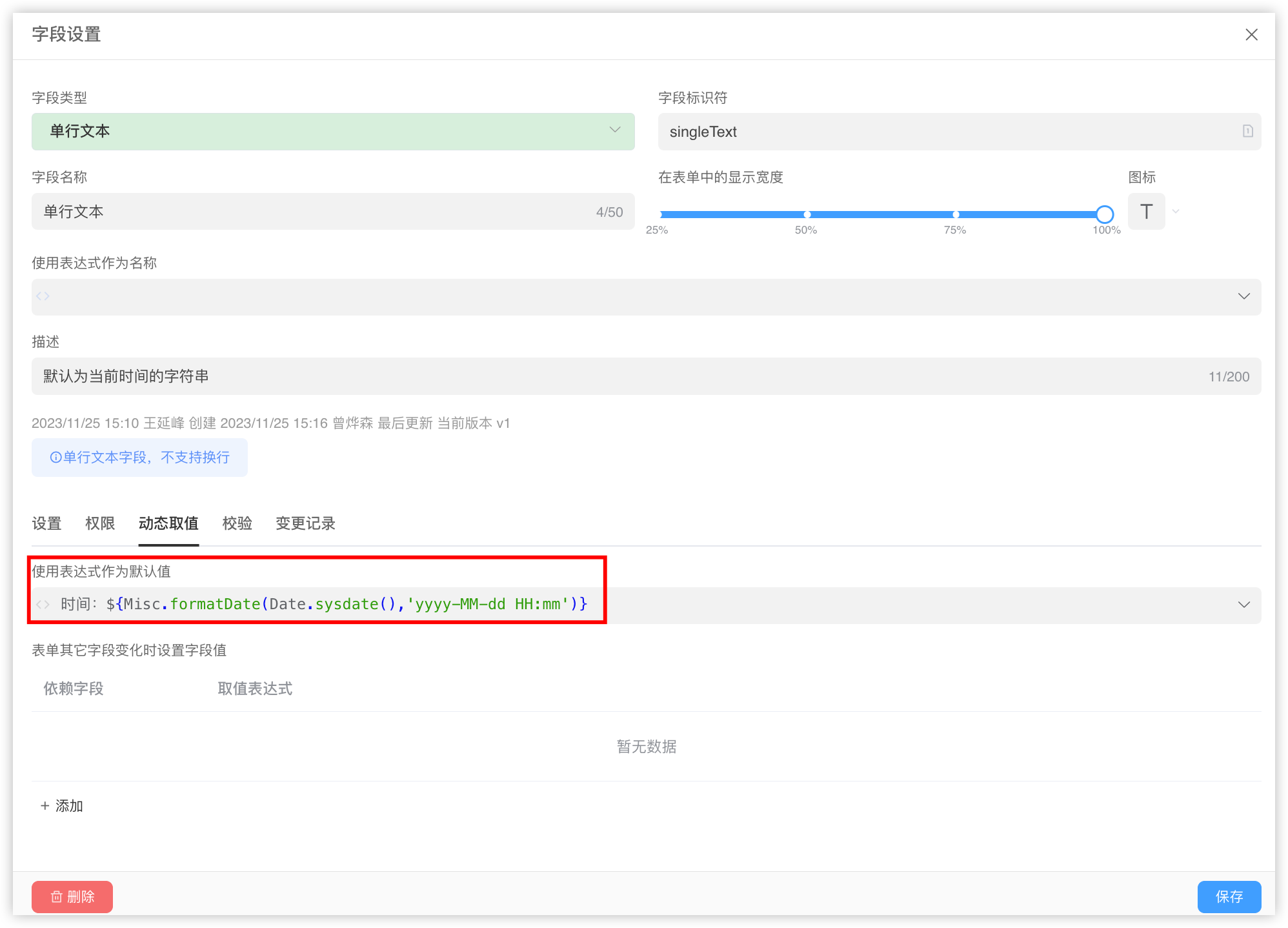This screenshot has height=928, width=1288.
Task: Set the display width slider to 50%
Action: point(807,214)
